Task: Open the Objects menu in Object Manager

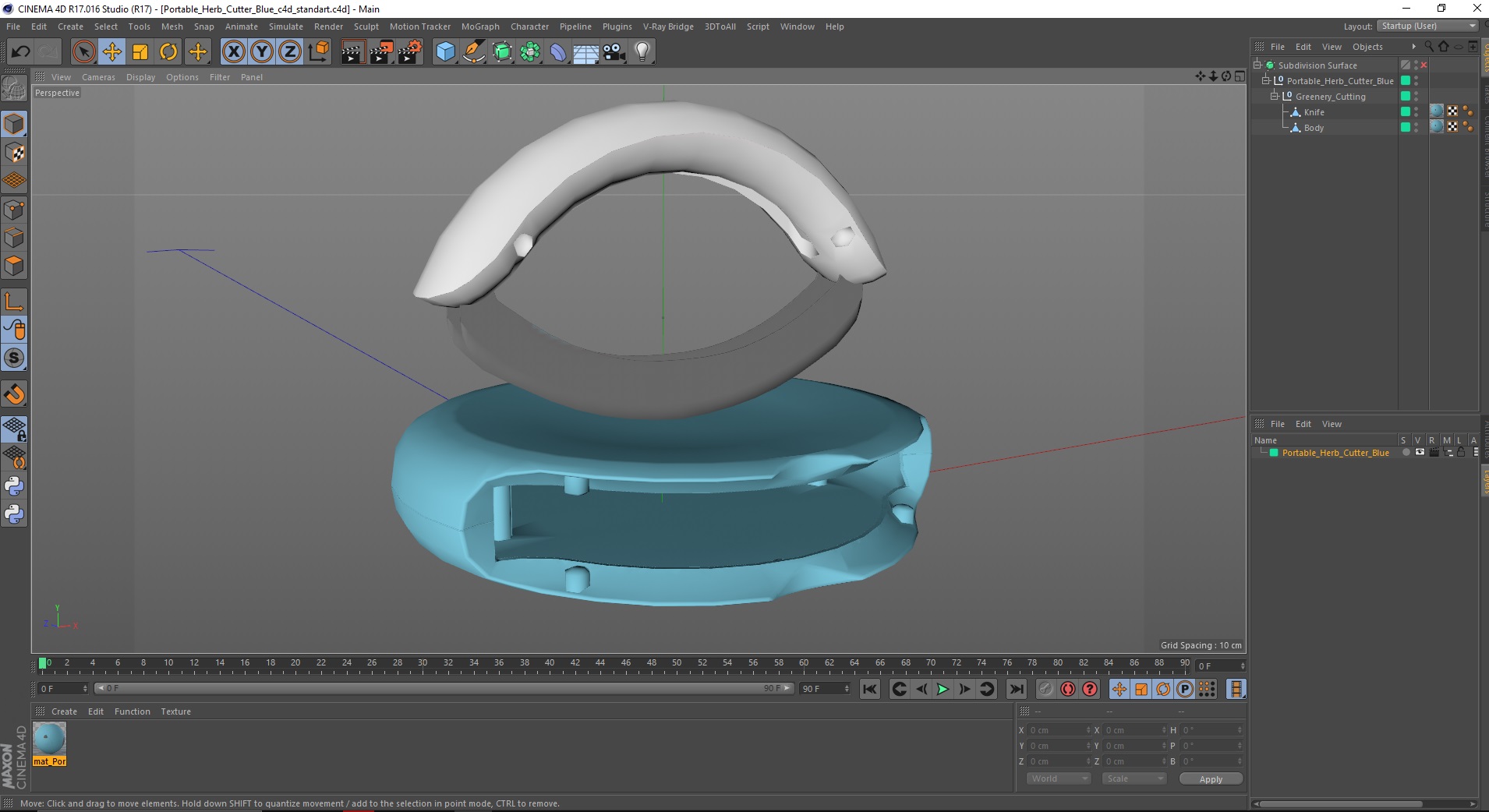Action: [1367, 47]
